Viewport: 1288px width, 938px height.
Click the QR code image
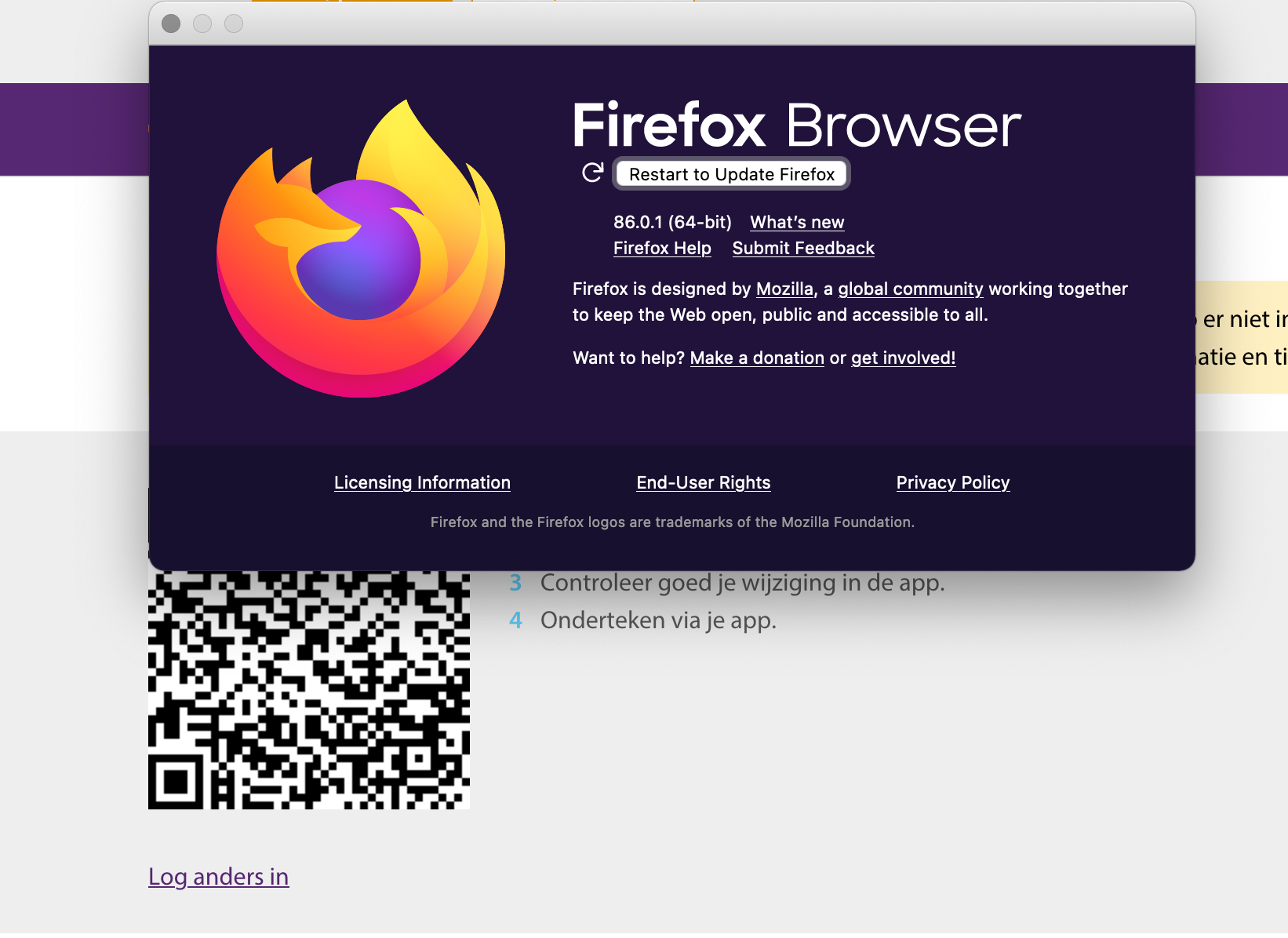(x=308, y=690)
